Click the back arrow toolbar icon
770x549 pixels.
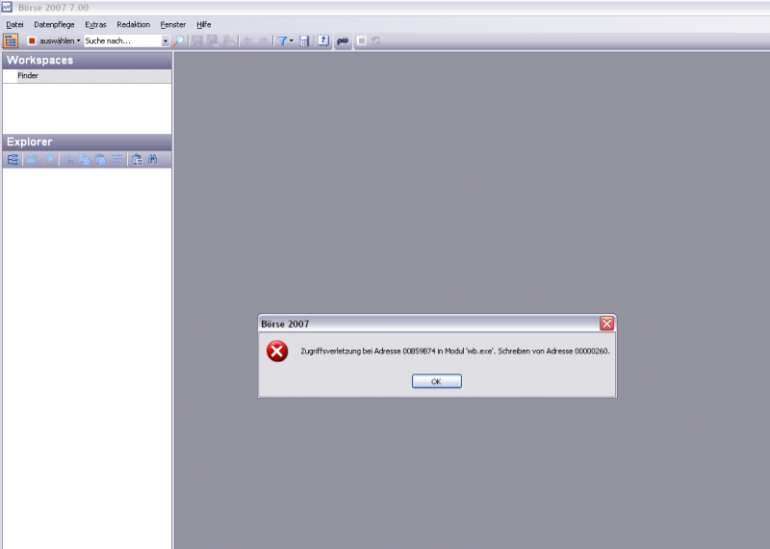[248, 41]
